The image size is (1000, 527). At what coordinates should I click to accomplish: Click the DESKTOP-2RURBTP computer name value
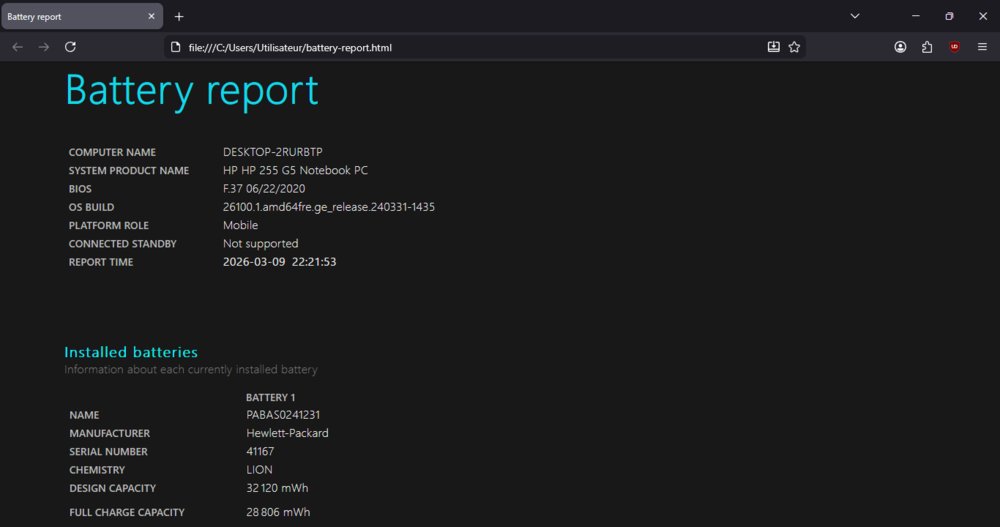point(273,152)
